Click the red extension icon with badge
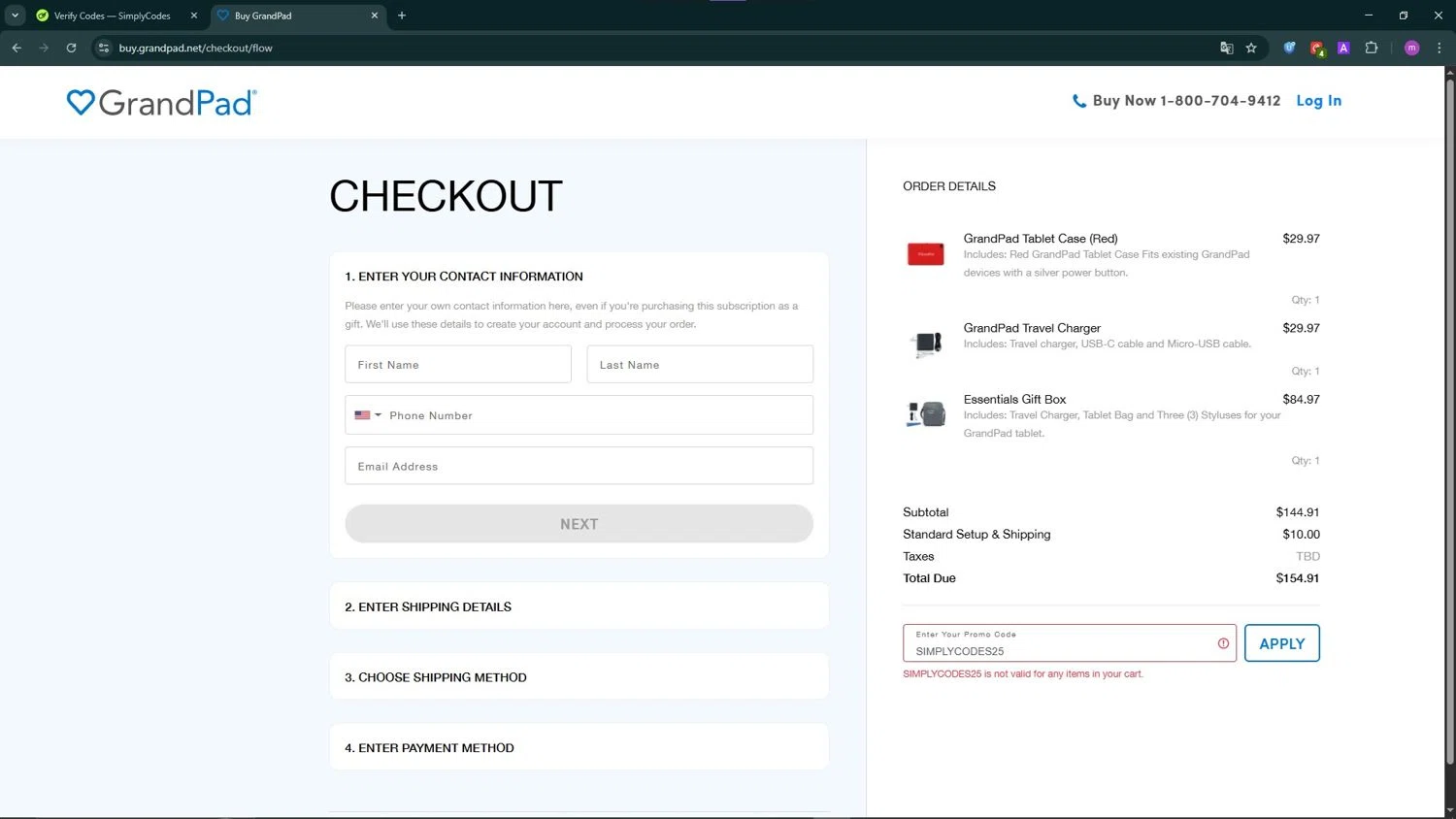The width and height of the screenshot is (1456, 819). pyautogui.click(x=1317, y=48)
